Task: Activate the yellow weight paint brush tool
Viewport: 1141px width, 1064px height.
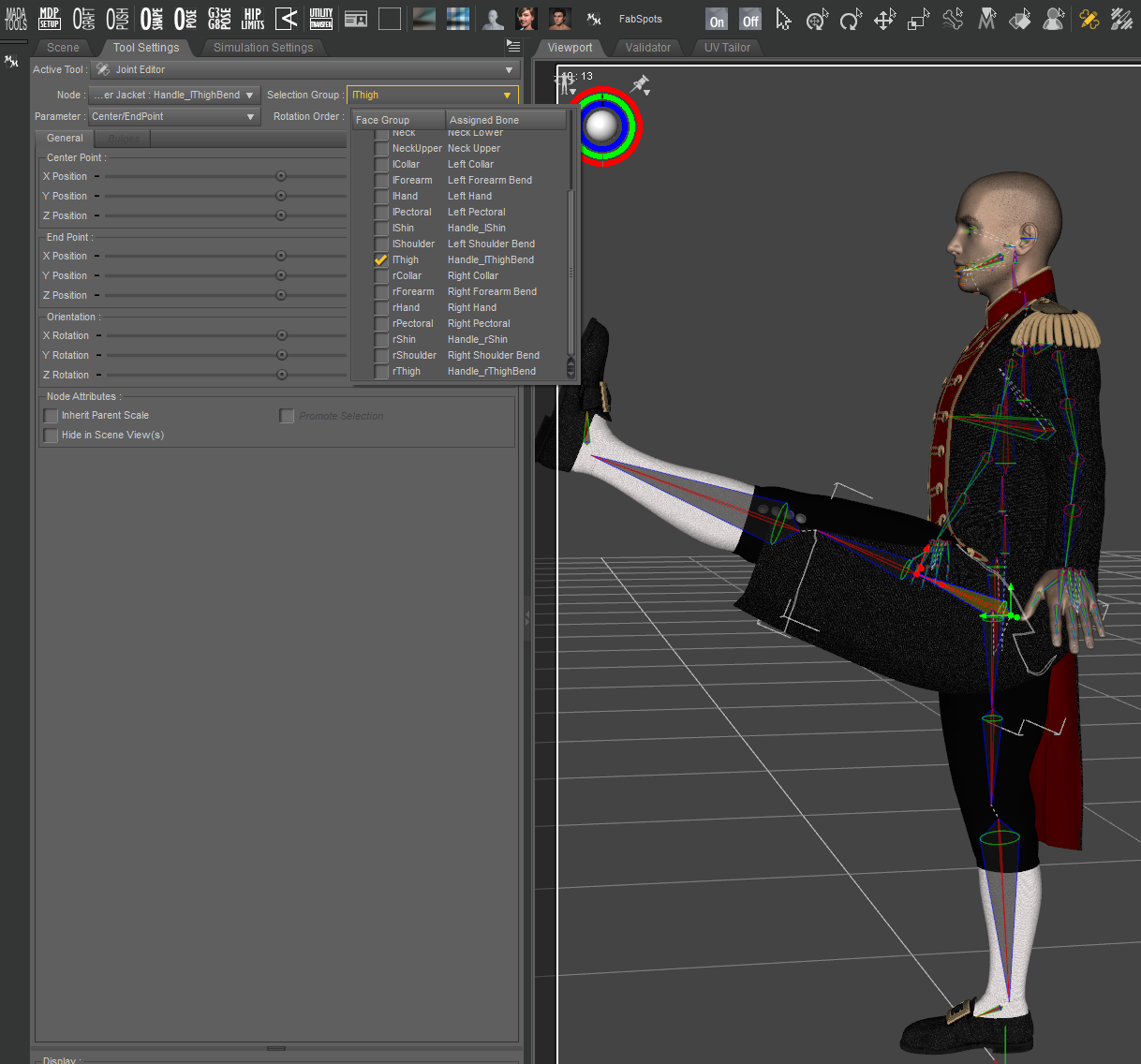Action: (1089, 19)
